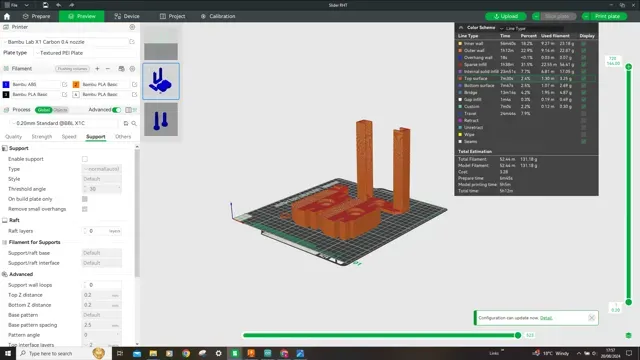
Task: Open the Base pattern dropdown
Action: click(102, 315)
